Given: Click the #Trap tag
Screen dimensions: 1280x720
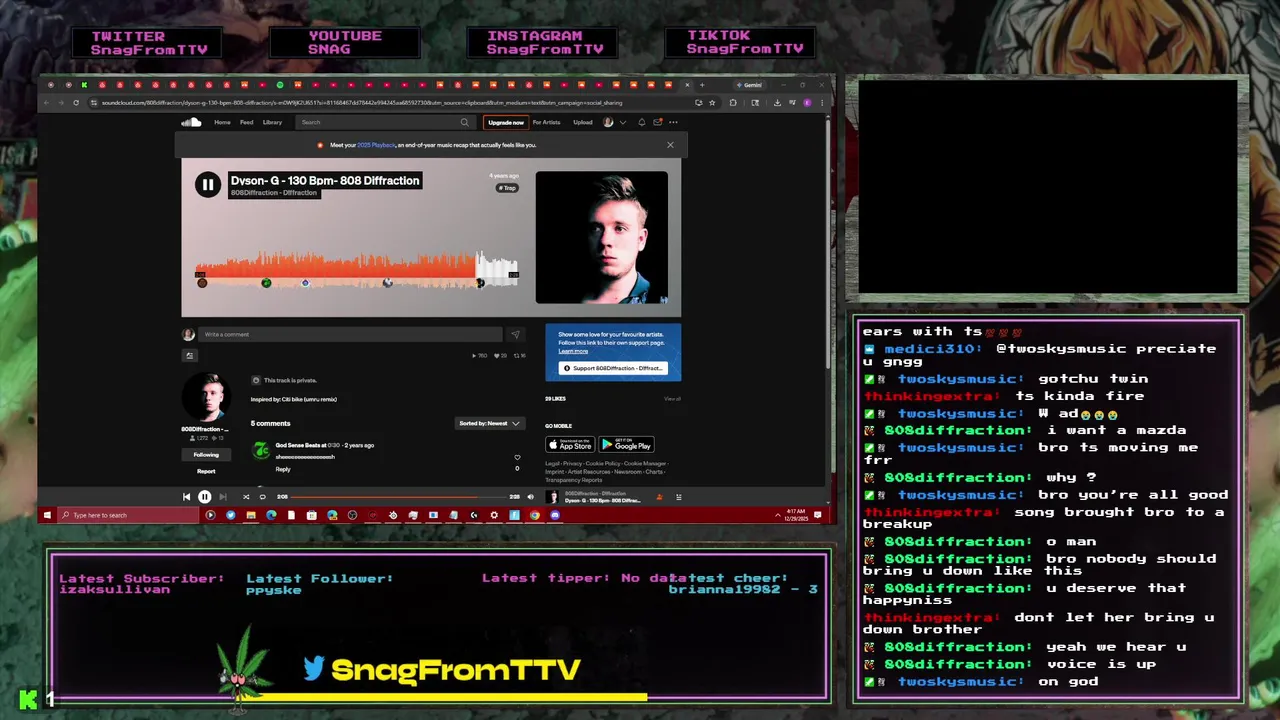Looking at the screenshot, I should 508,188.
